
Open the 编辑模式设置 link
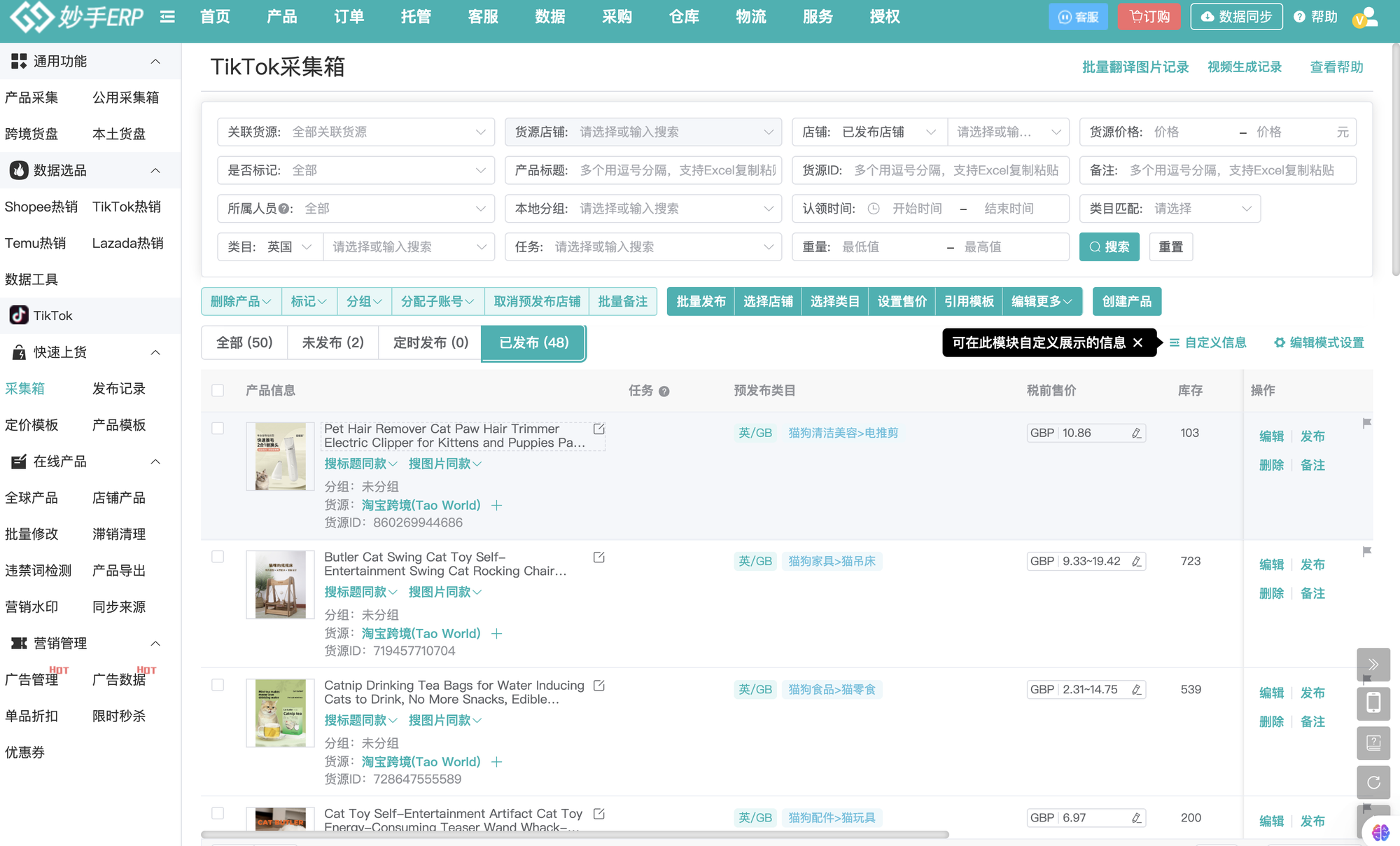(1319, 342)
